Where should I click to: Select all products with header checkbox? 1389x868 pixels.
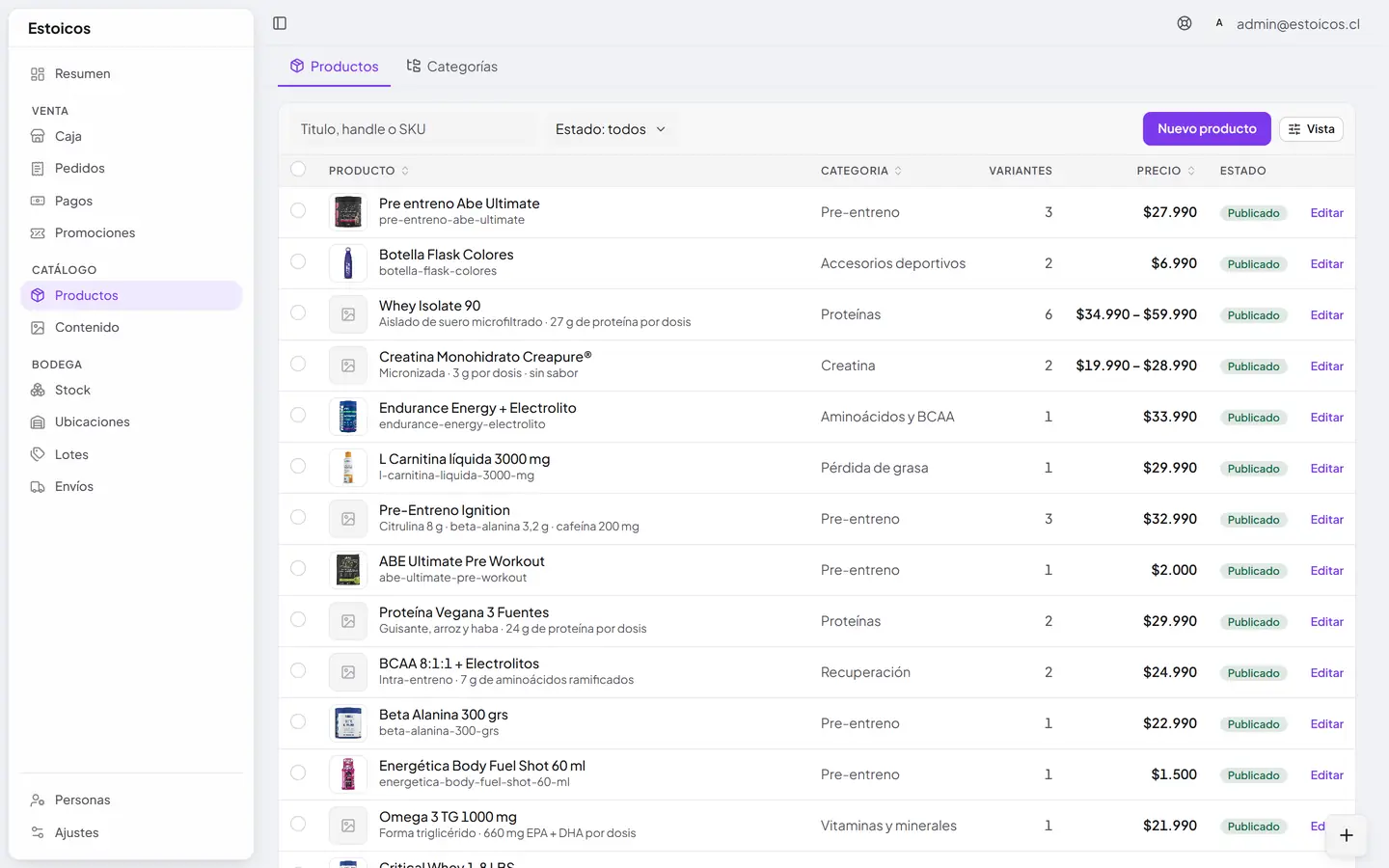tap(298, 170)
